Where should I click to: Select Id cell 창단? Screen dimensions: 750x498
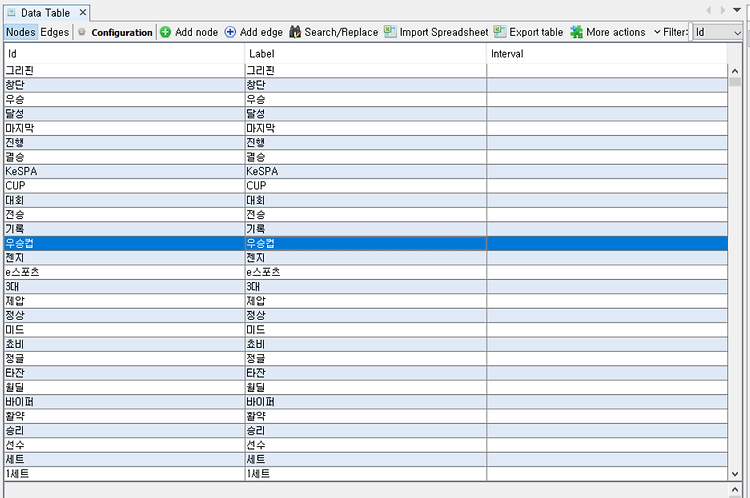point(124,85)
